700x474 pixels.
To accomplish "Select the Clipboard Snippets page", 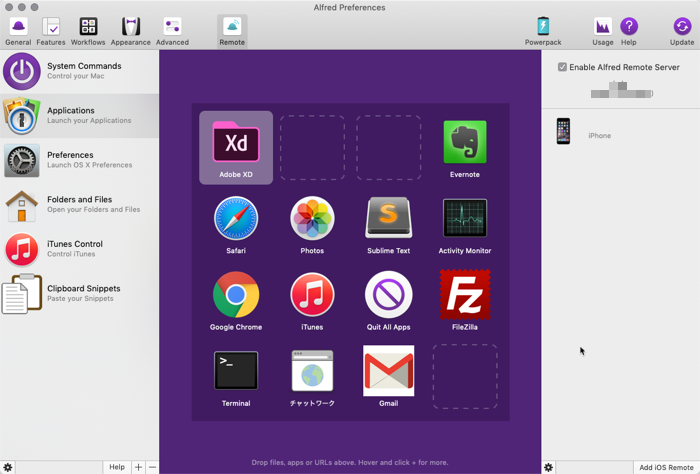I will [x=79, y=294].
